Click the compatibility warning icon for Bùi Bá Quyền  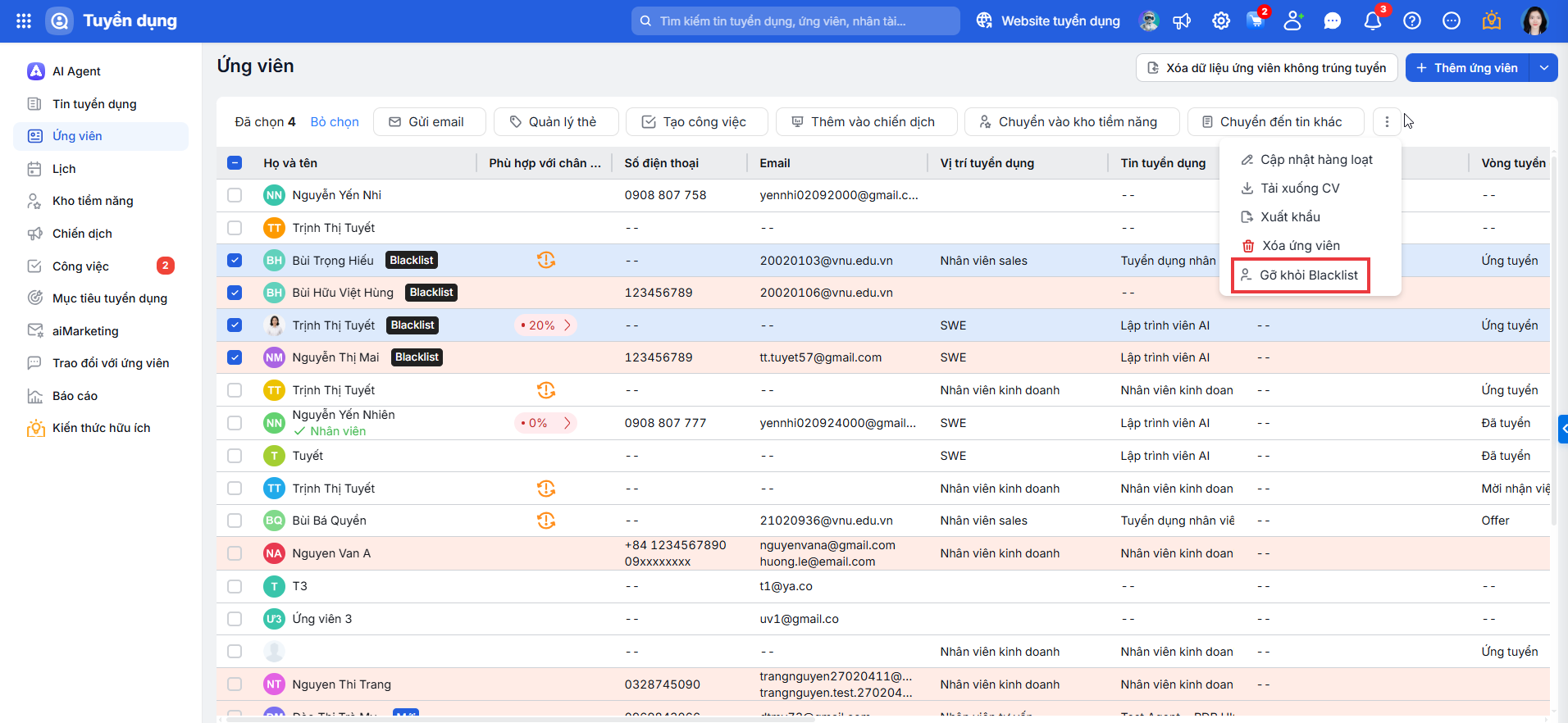pos(546,521)
